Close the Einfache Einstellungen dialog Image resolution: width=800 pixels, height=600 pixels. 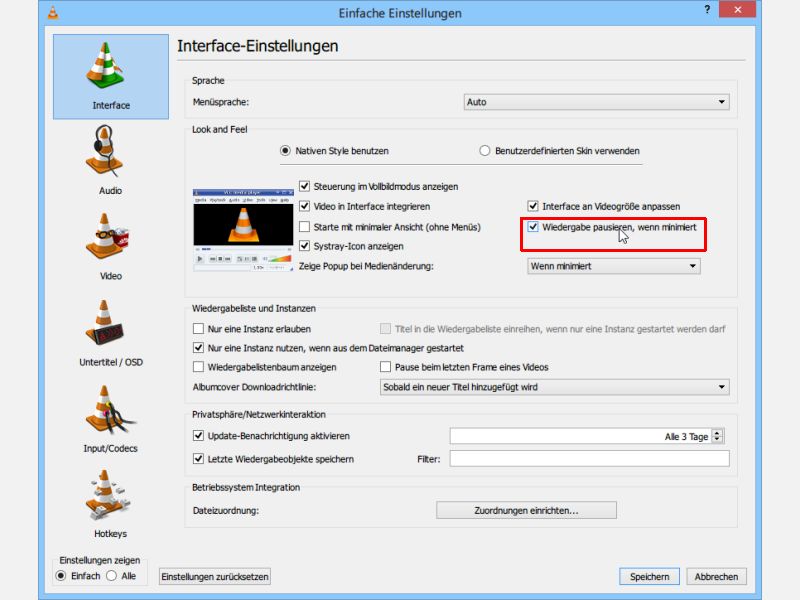(x=737, y=10)
